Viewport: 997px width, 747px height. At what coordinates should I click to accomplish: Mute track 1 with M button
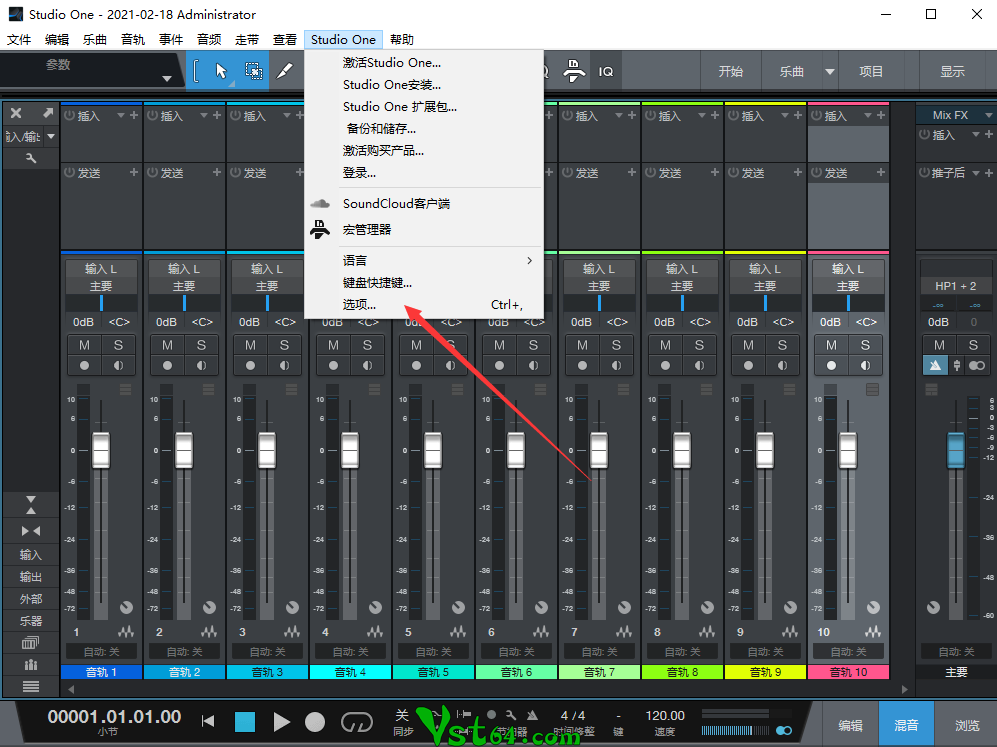pyautogui.click(x=84, y=345)
